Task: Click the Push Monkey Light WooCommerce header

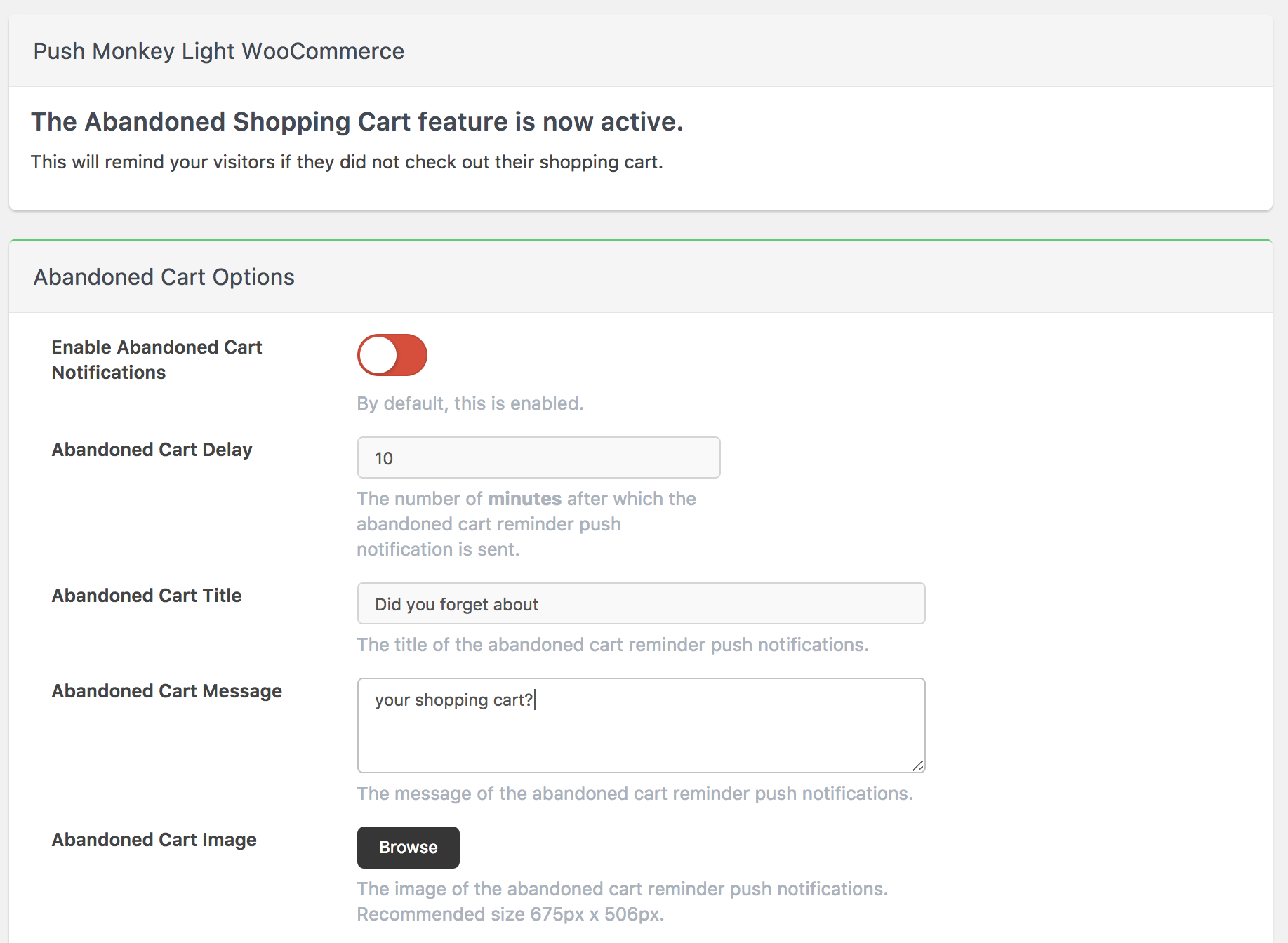Action: 219,51
